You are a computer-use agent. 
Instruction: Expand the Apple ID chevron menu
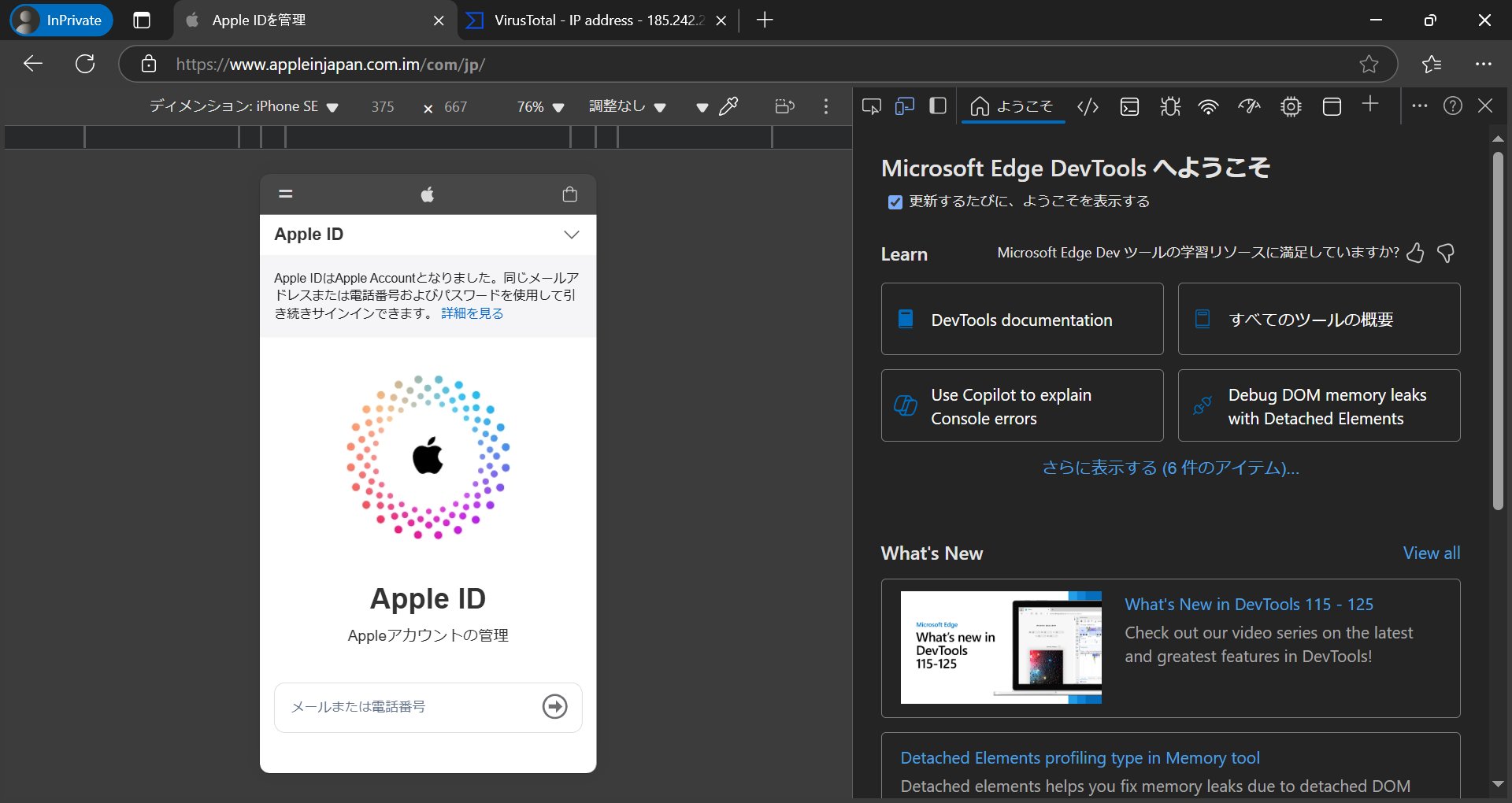(572, 235)
